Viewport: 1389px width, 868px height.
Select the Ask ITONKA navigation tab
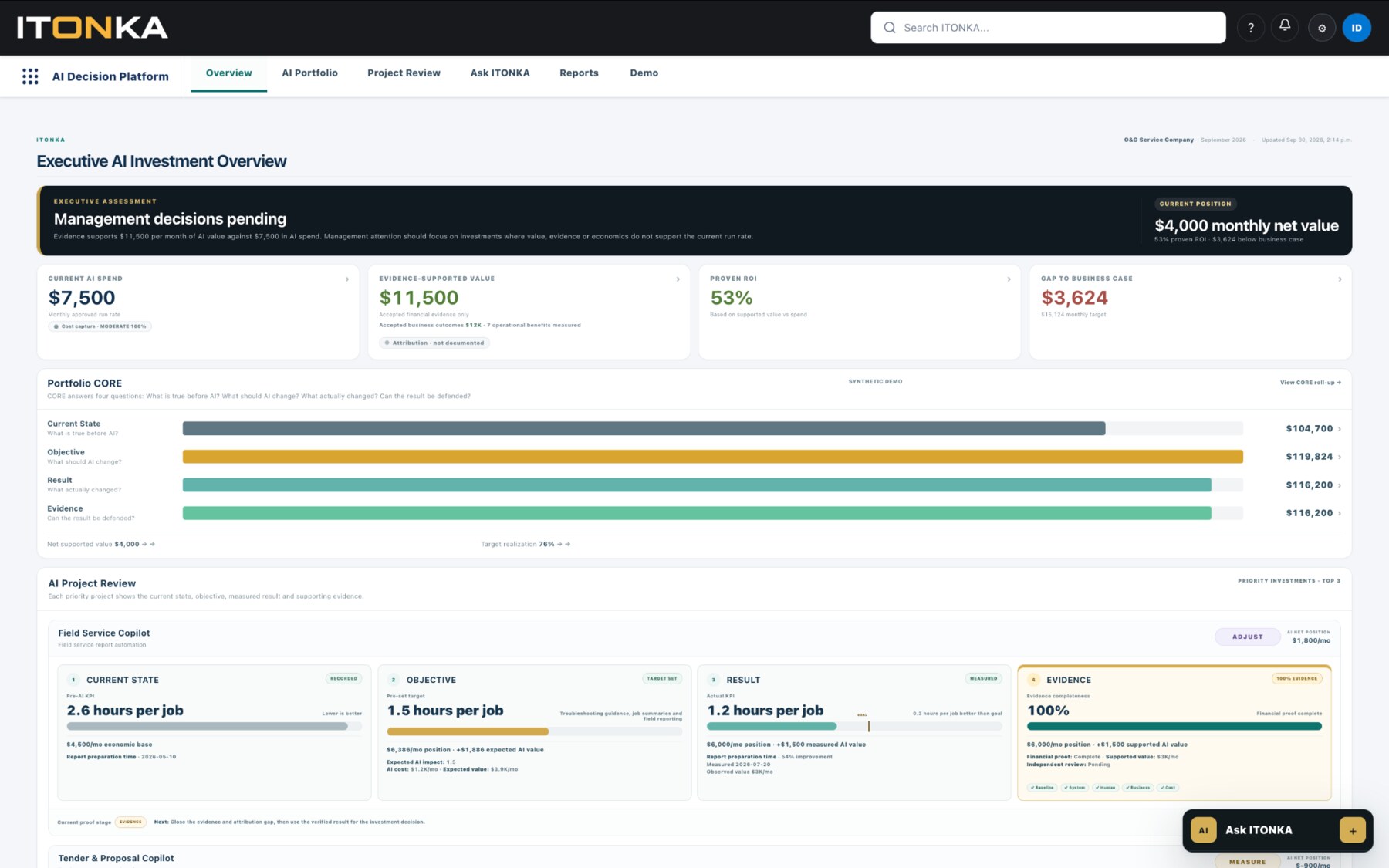pos(500,73)
